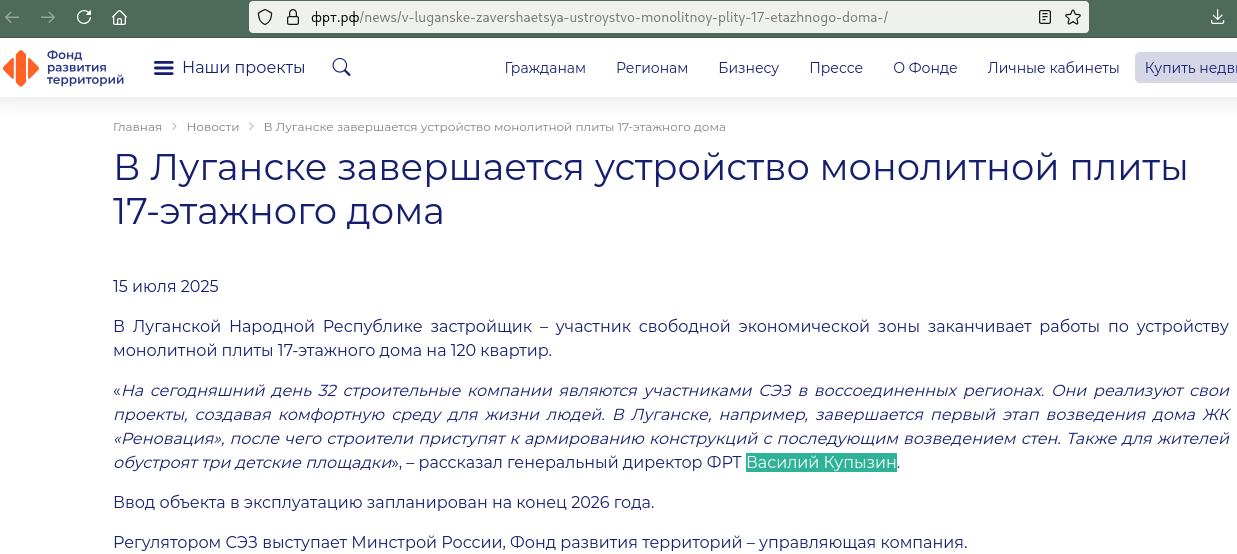Go forward with browser forward arrow
The height and width of the screenshot is (554, 1237).
48,17
